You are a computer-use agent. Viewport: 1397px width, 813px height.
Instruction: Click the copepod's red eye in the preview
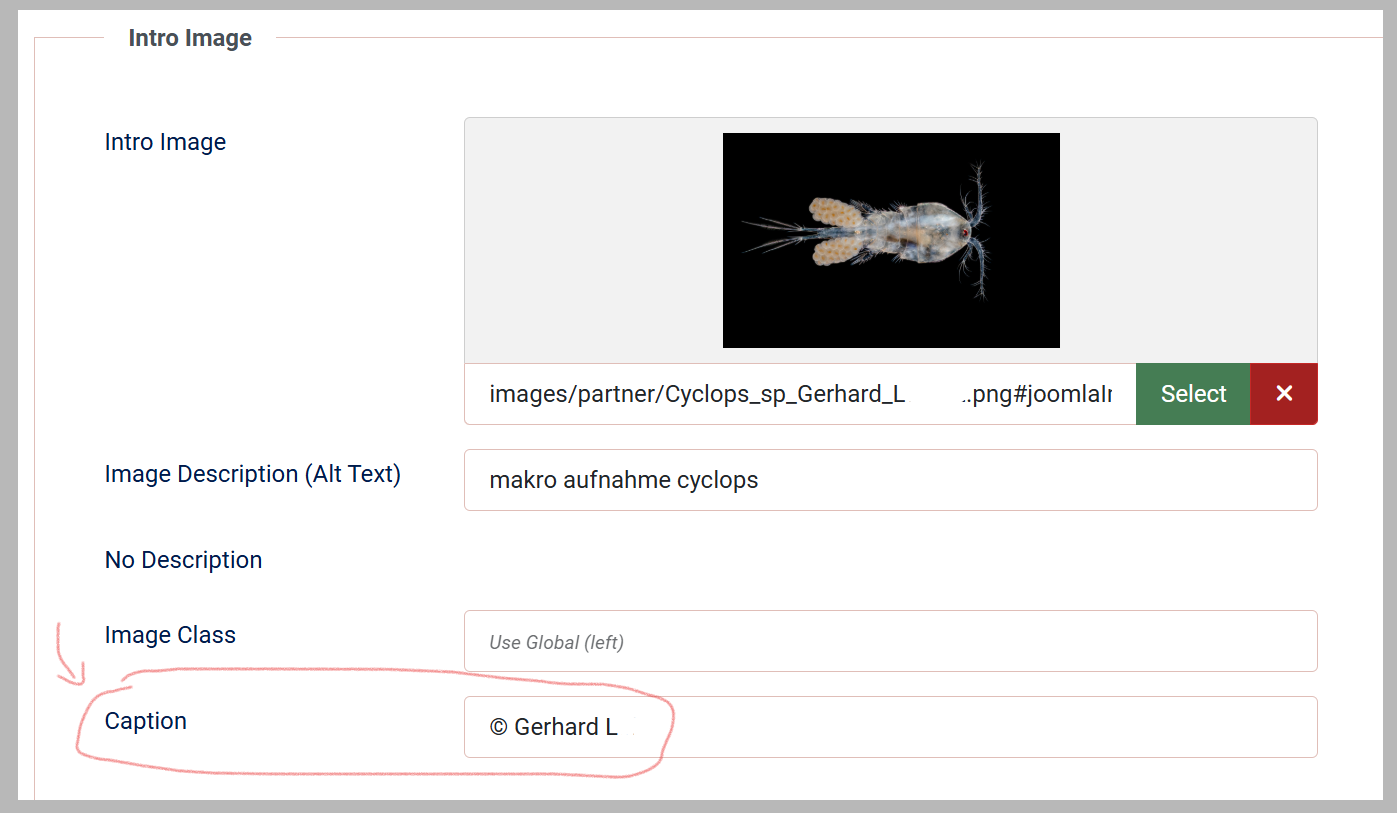tap(965, 232)
